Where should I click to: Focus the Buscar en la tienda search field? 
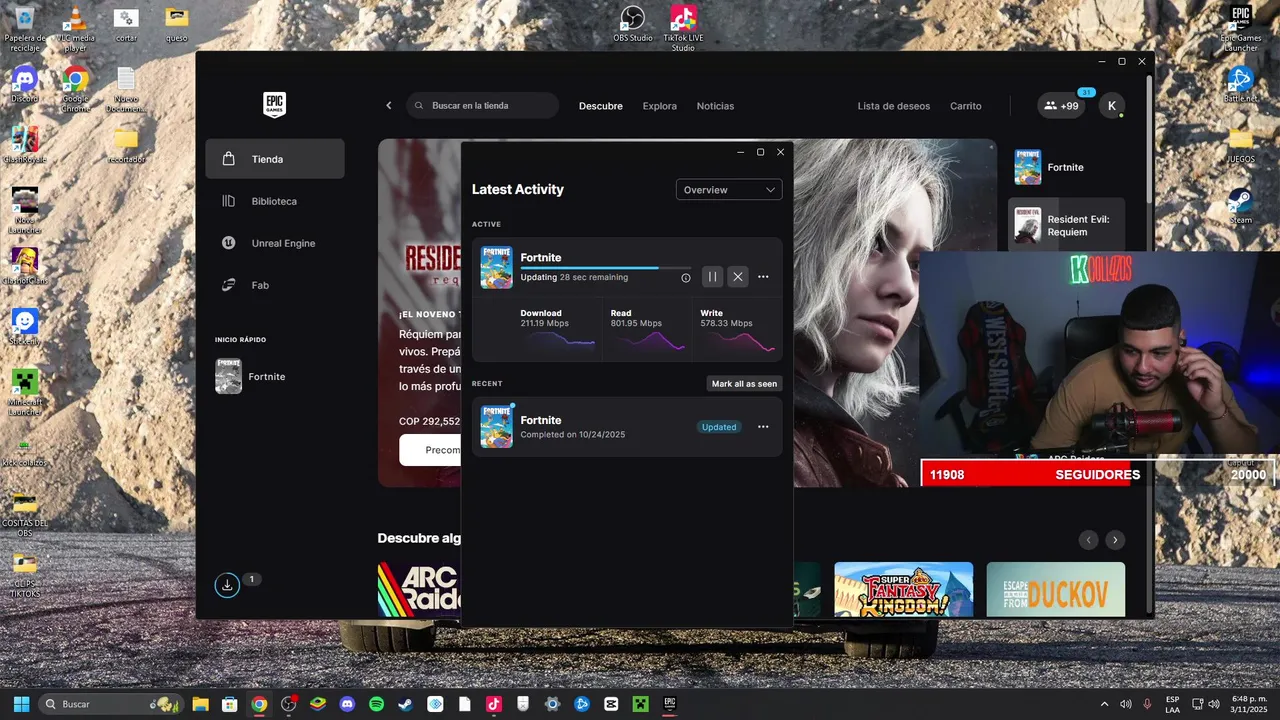tap(483, 106)
